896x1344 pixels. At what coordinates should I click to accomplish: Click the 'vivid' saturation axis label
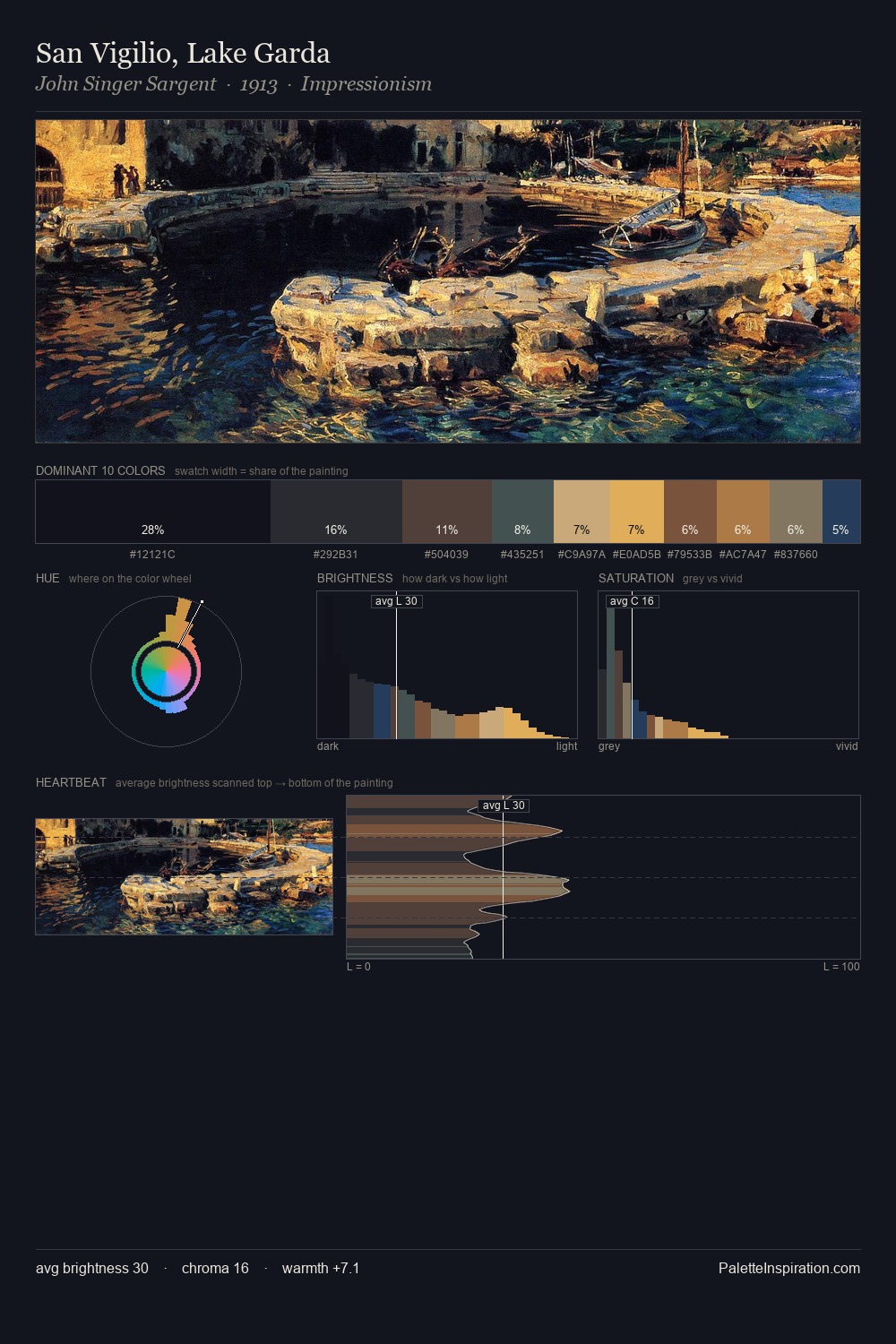(x=847, y=746)
